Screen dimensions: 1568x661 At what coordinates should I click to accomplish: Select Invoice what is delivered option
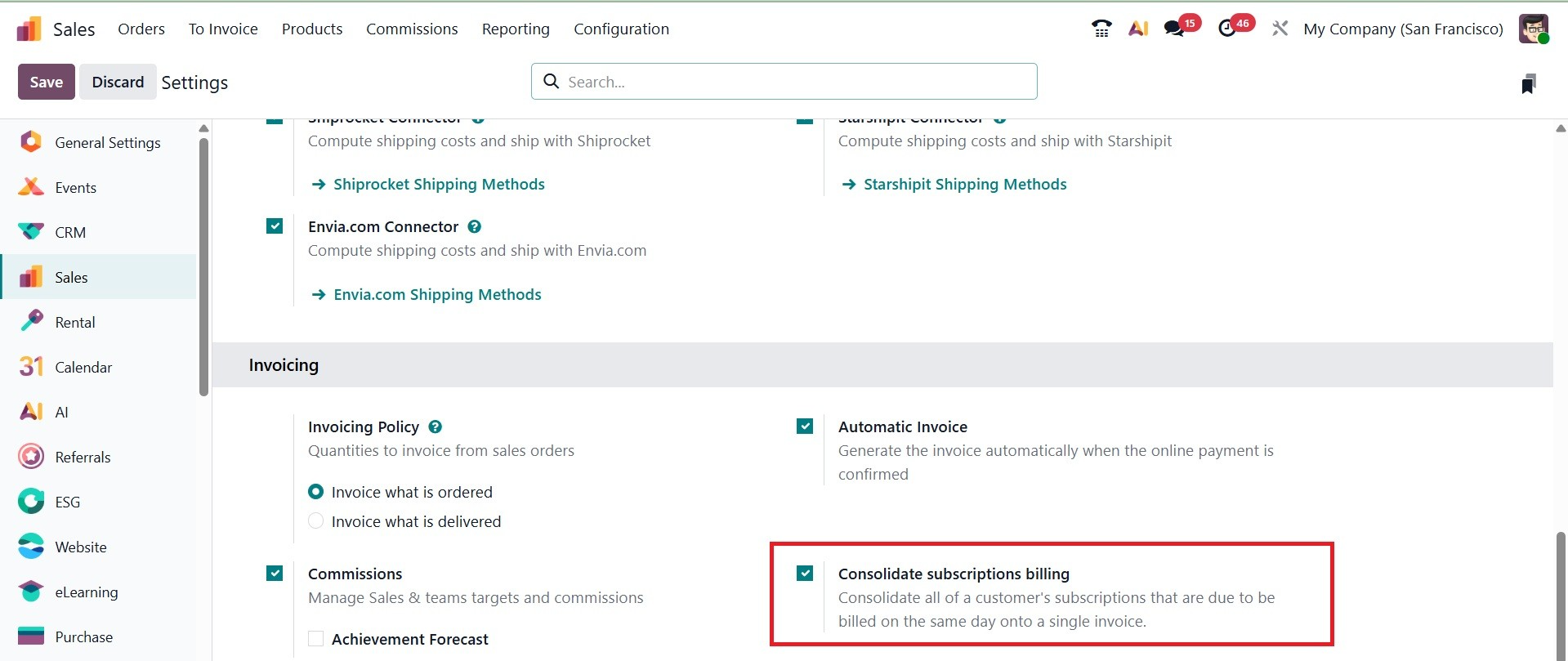[316, 521]
